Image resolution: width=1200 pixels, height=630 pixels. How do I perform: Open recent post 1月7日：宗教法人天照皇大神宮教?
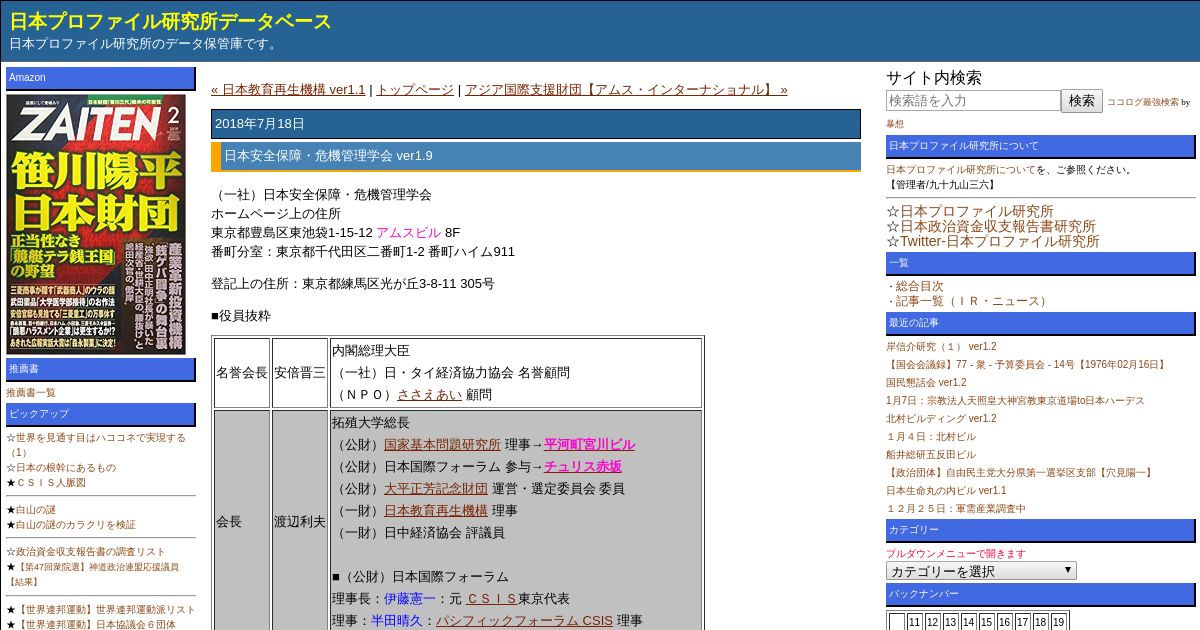click(x=1015, y=401)
